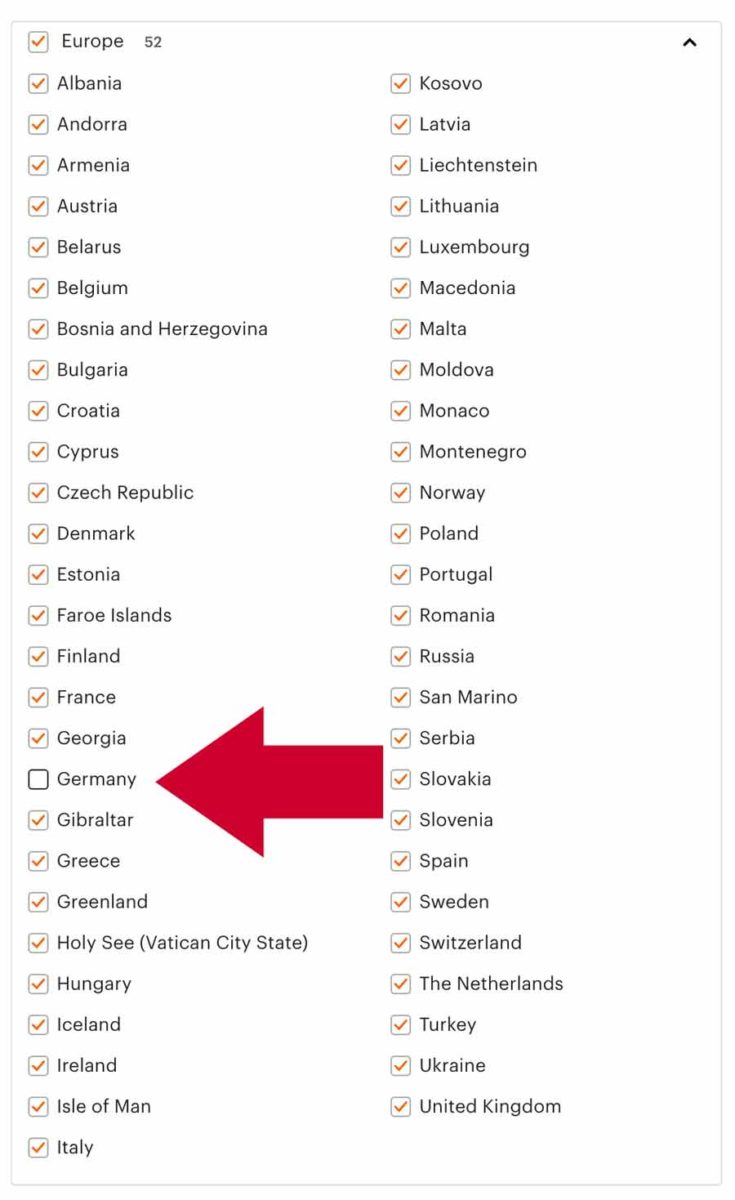Disable the Latvia checkbox

point(398,124)
